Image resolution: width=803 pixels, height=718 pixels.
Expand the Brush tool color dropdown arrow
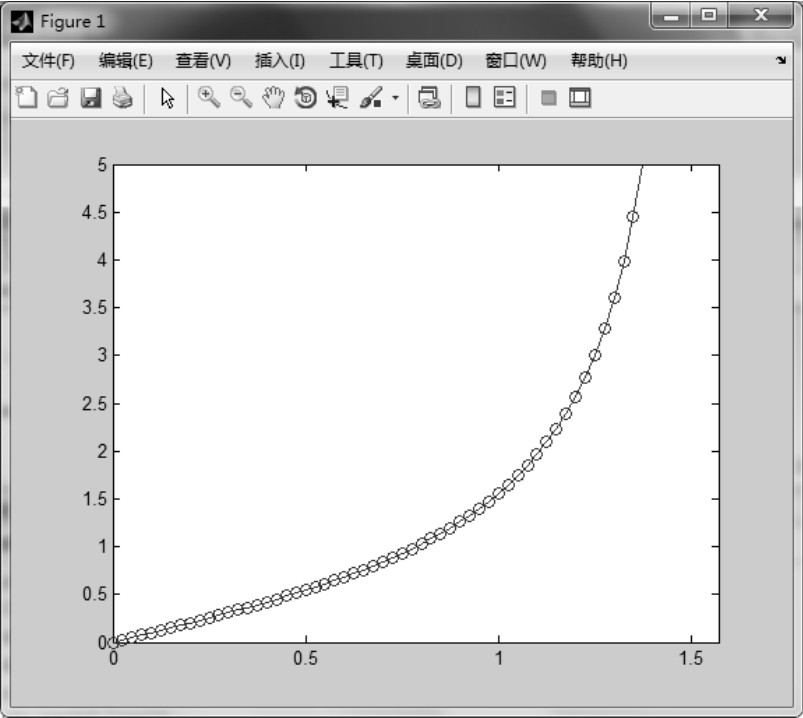pyautogui.click(x=394, y=98)
